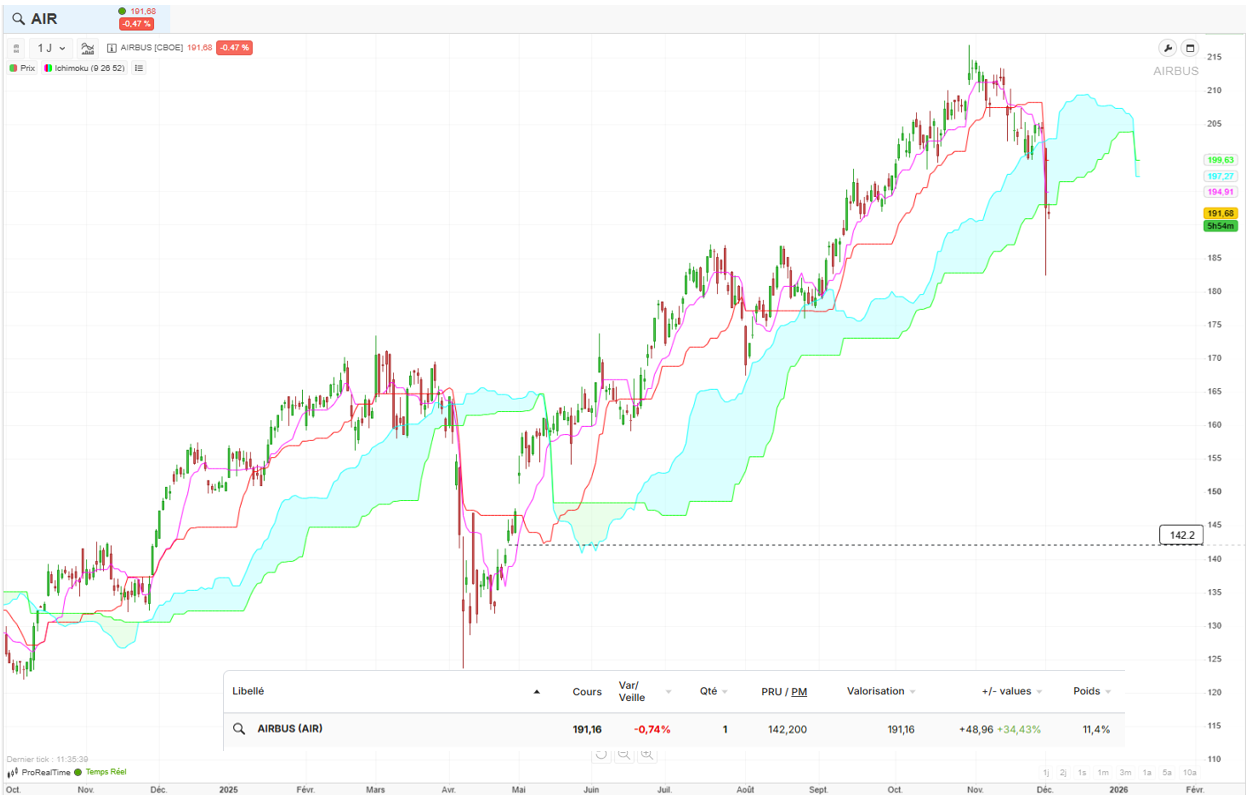Click the 11,4% weight cell
Screen dimensions: 1247x799
[1096, 729]
